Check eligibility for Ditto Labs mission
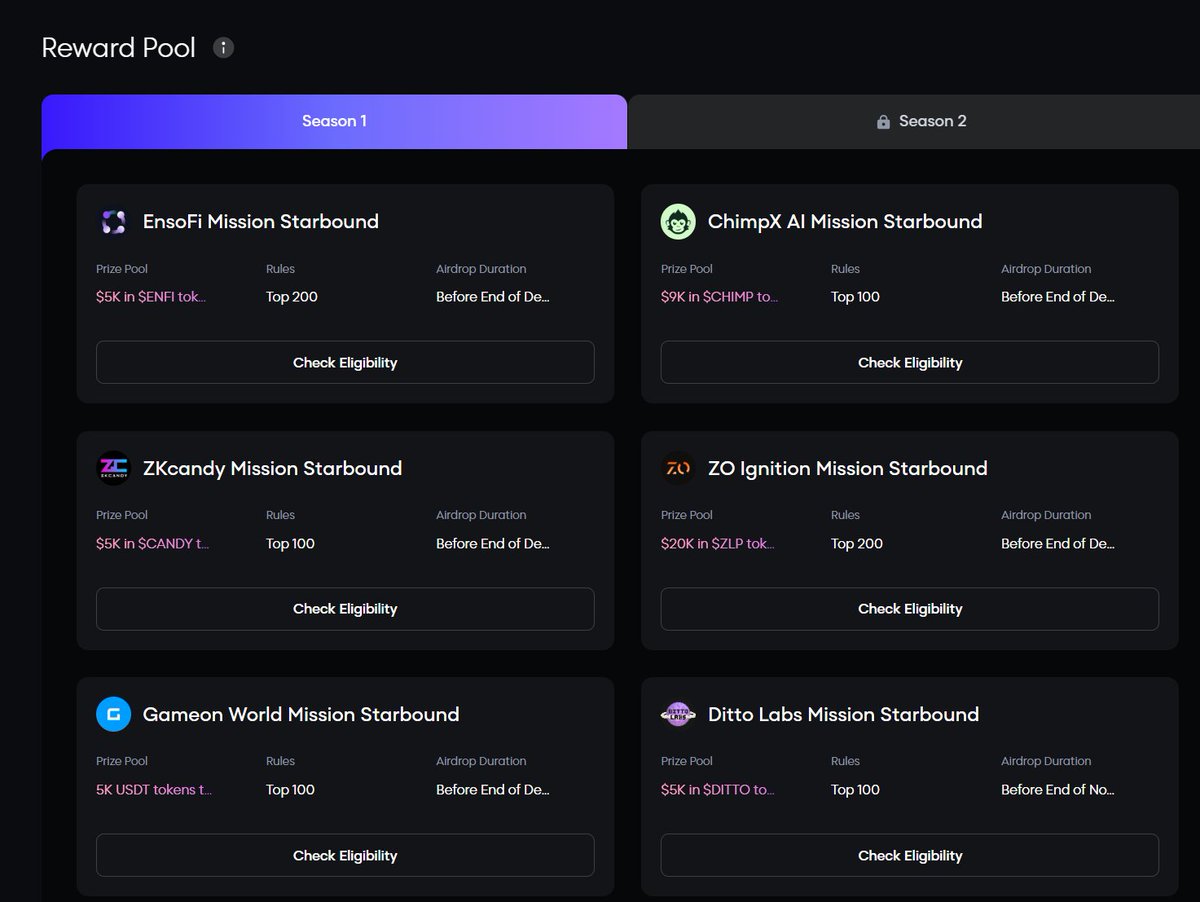1200x902 pixels. click(x=909, y=855)
